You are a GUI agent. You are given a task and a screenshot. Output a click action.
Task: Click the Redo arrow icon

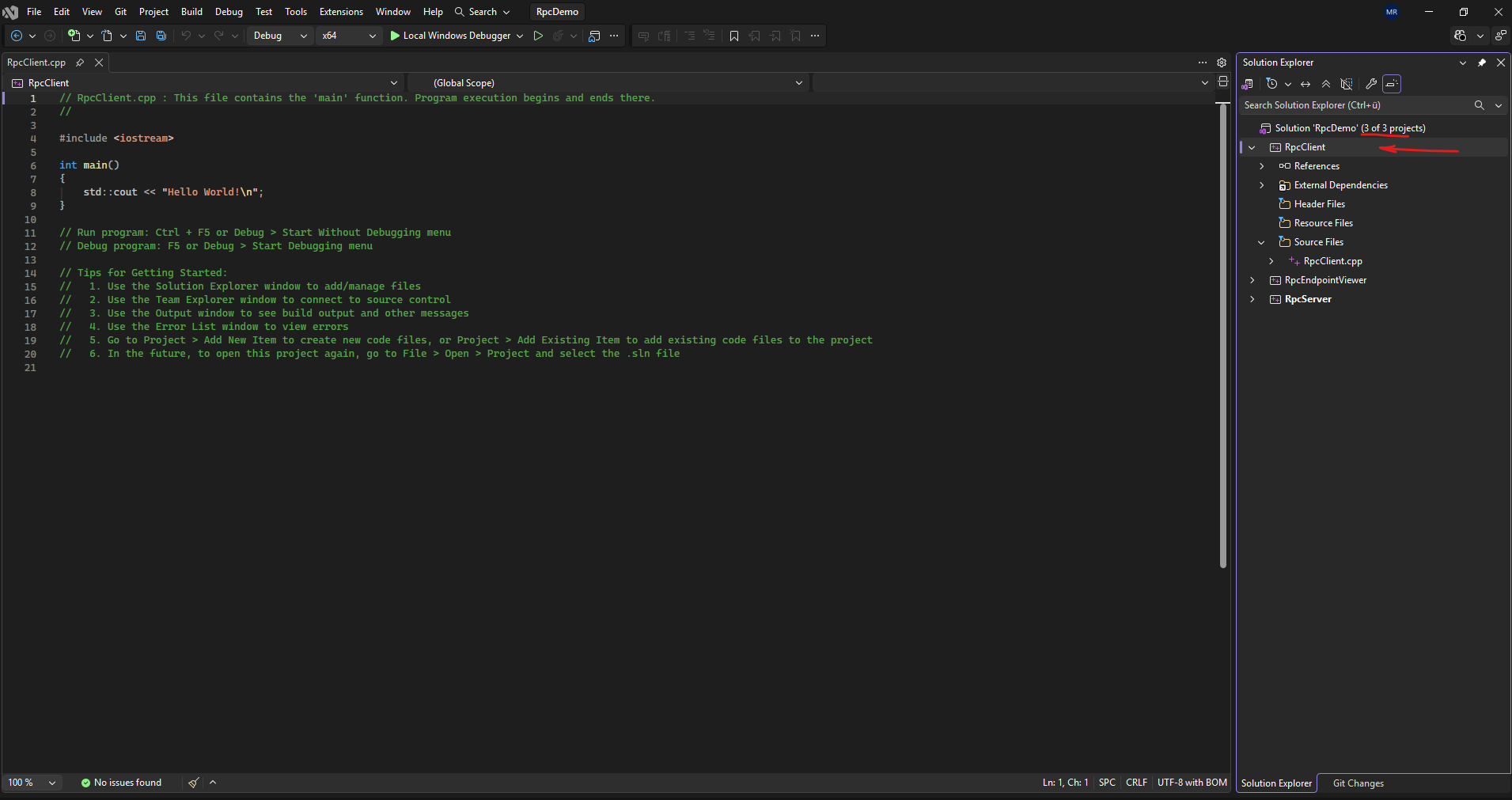(219, 36)
